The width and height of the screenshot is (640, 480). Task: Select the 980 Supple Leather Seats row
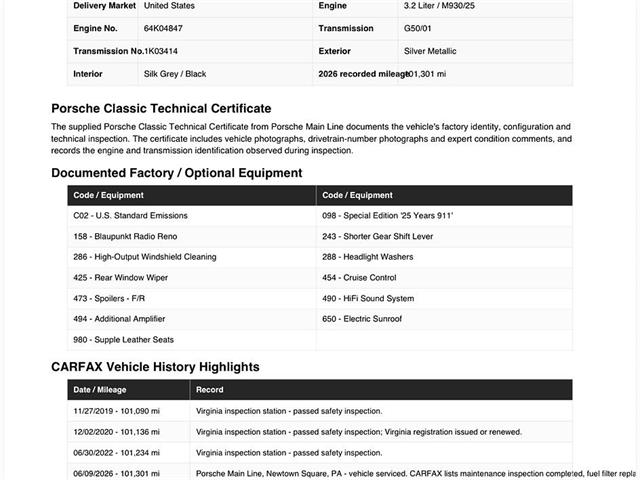point(320,340)
